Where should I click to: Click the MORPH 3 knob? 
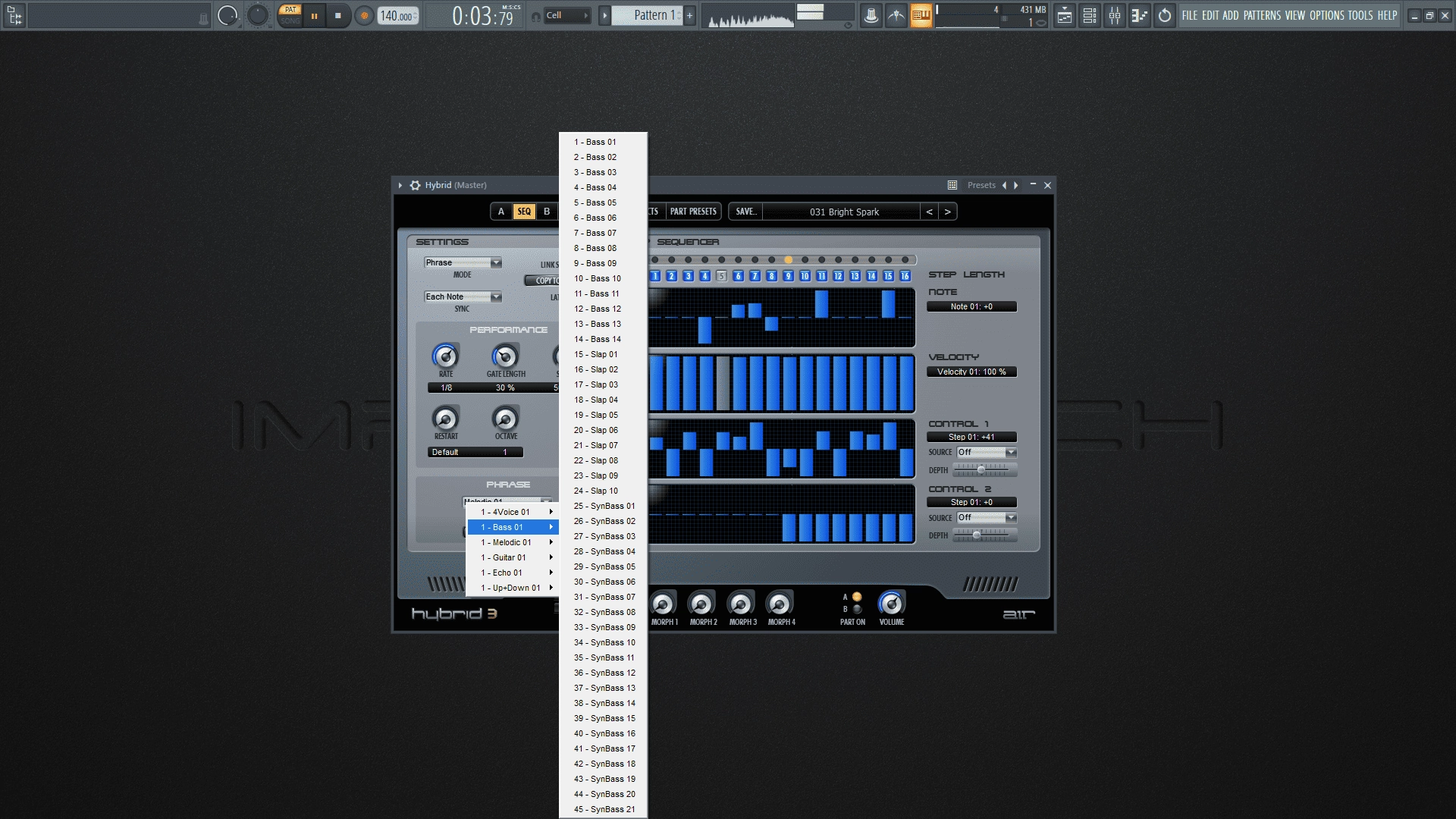pos(741,604)
